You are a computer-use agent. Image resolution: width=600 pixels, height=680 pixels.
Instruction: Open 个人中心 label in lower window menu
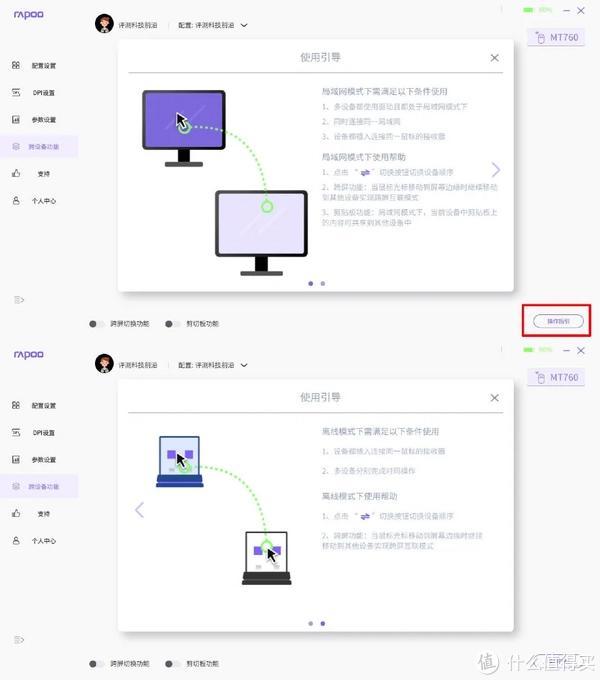[44, 541]
